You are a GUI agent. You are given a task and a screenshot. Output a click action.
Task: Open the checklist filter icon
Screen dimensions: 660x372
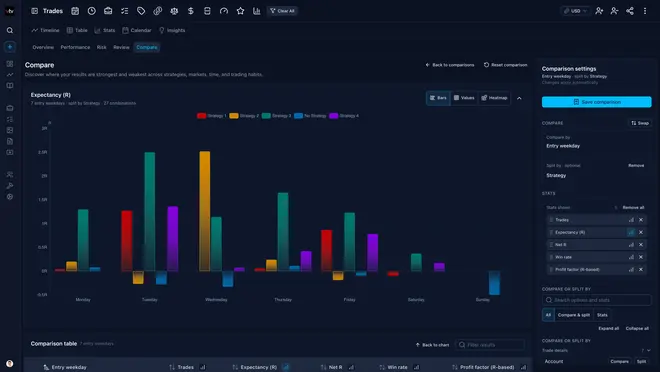pyautogui.click(x=125, y=11)
